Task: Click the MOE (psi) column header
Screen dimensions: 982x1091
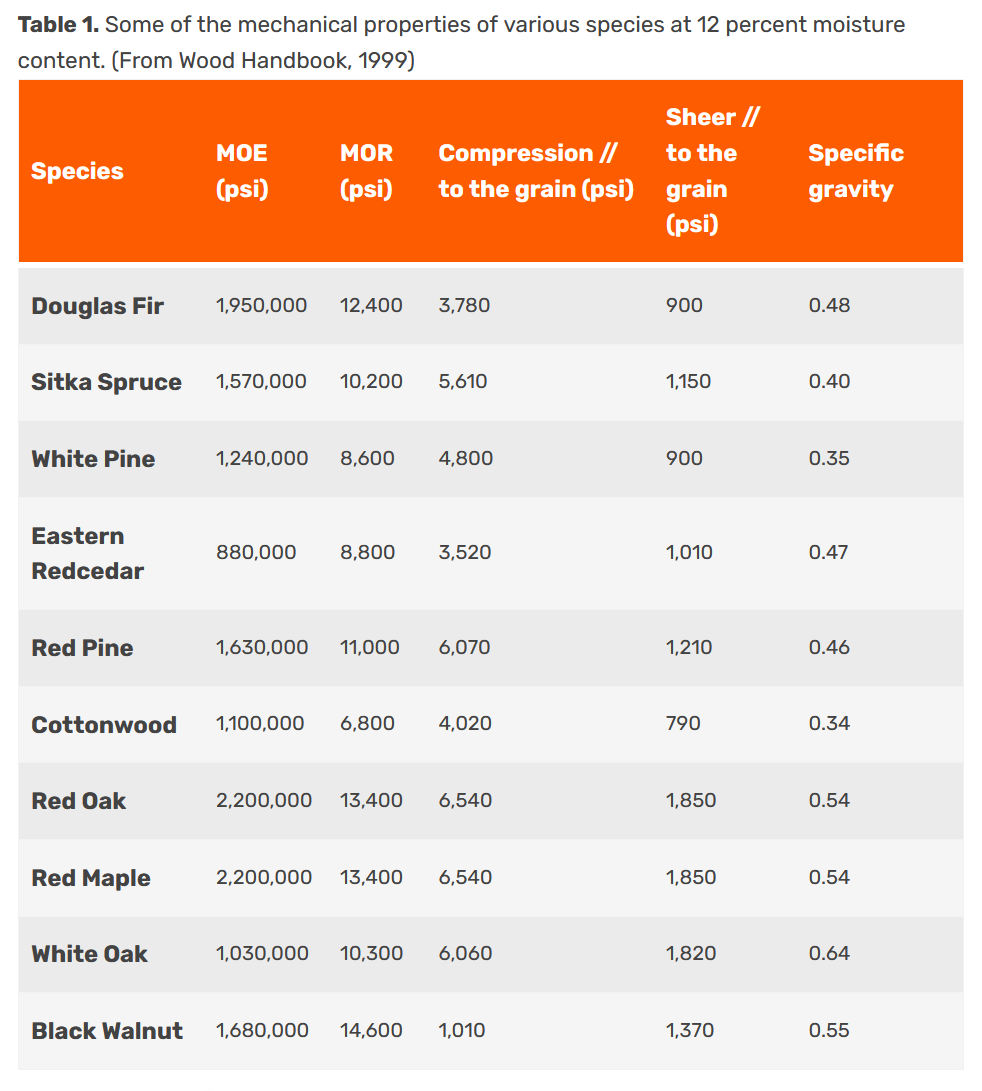Action: (x=242, y=171)
